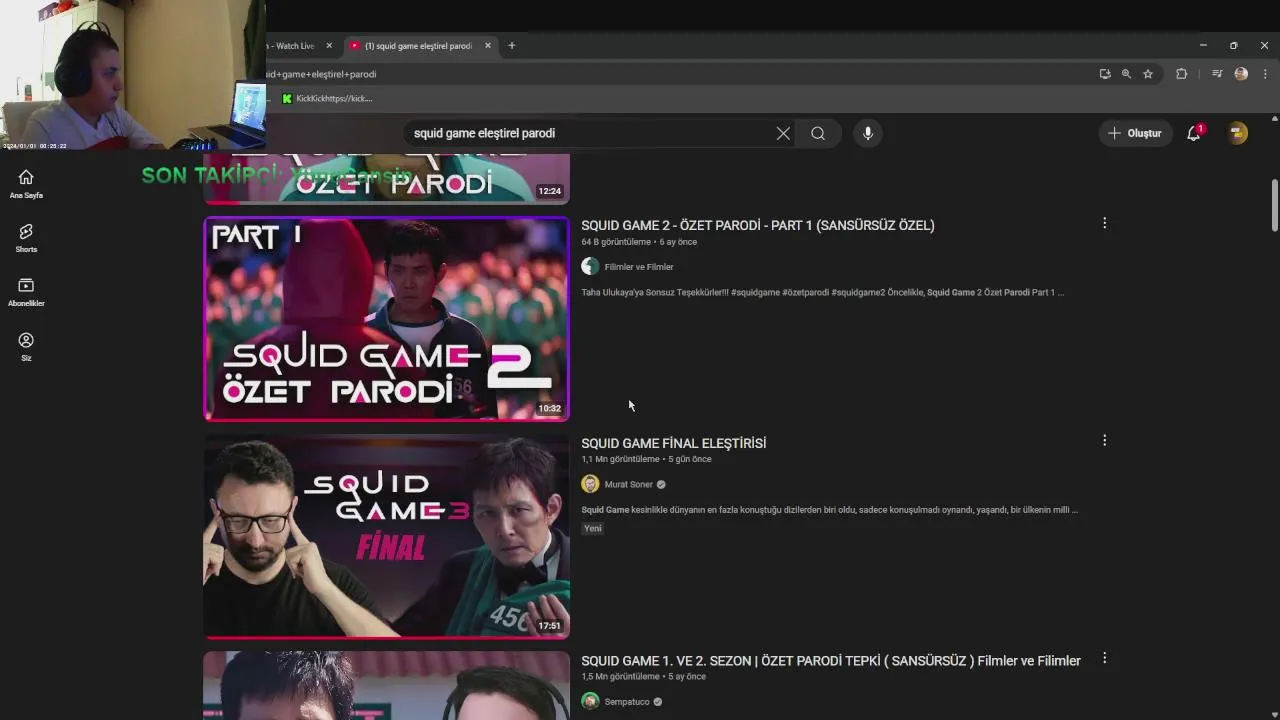Open the Chrome profile avatar
The image size is (1280, 720).
click(1241, 74)
